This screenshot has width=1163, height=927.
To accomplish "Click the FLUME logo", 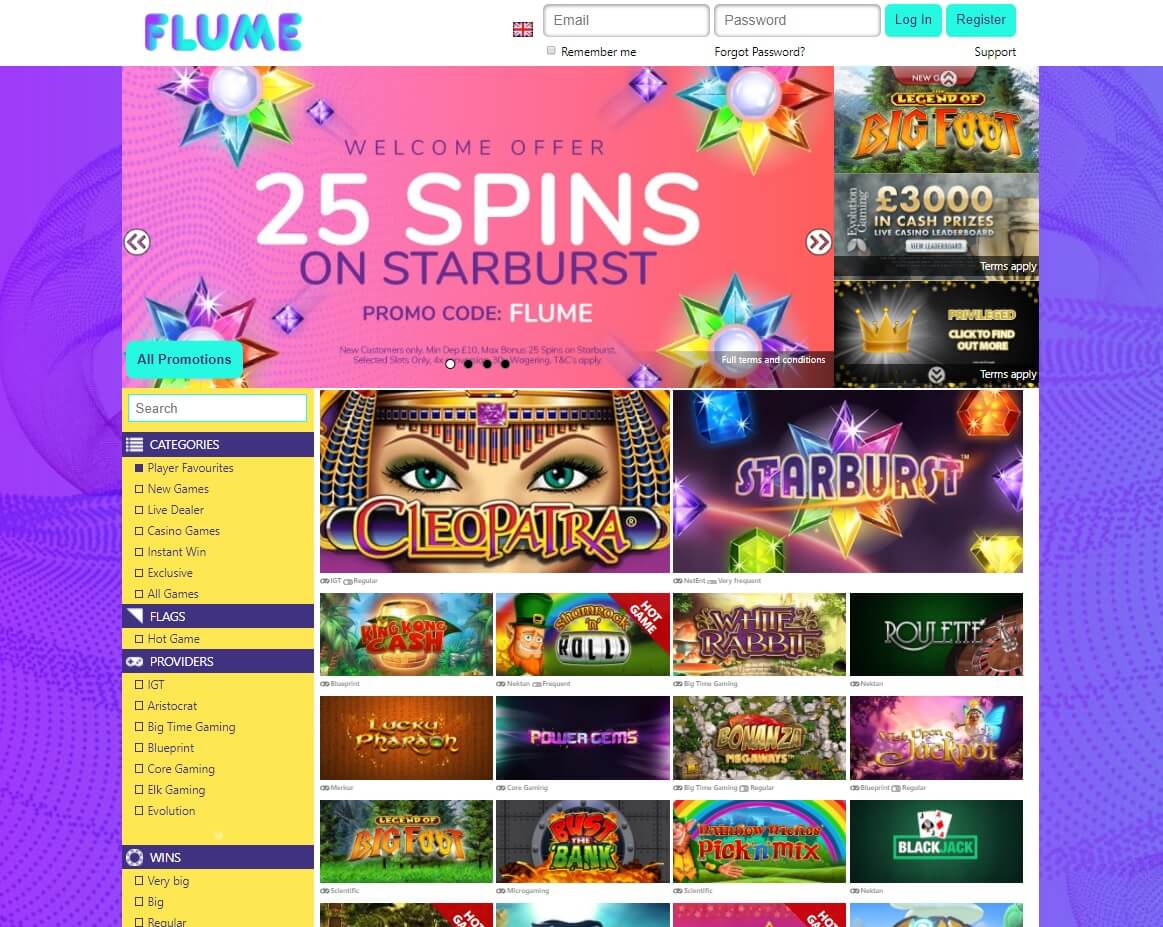I will coord(223,33).
